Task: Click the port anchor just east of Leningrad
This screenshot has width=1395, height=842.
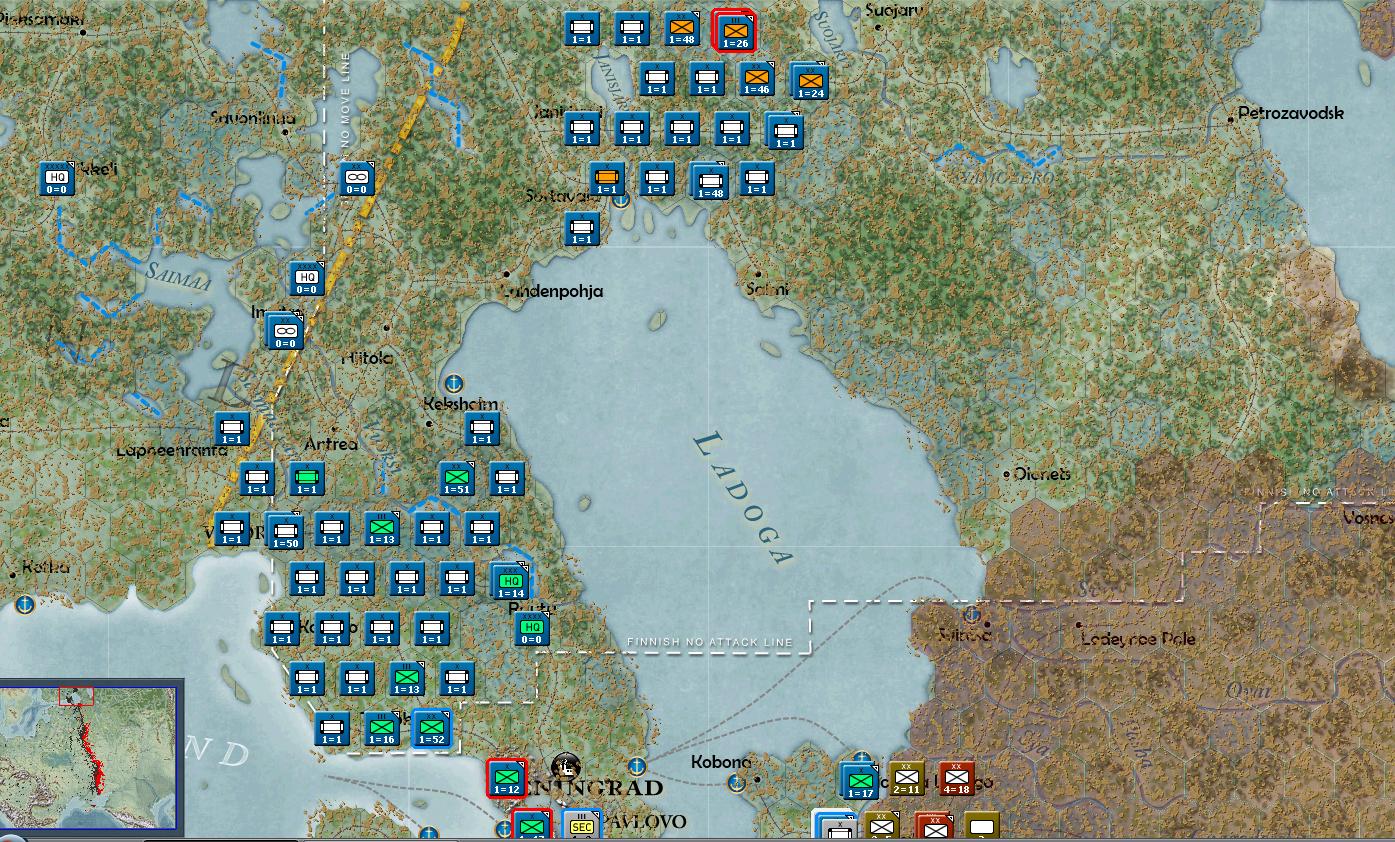Action: (636, 768)
